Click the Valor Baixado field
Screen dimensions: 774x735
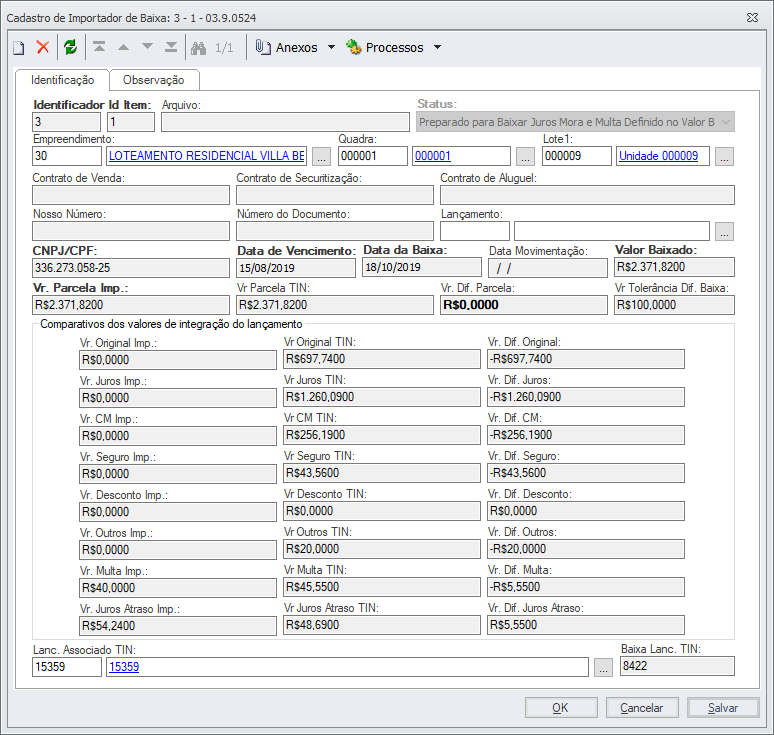[675, 267]
